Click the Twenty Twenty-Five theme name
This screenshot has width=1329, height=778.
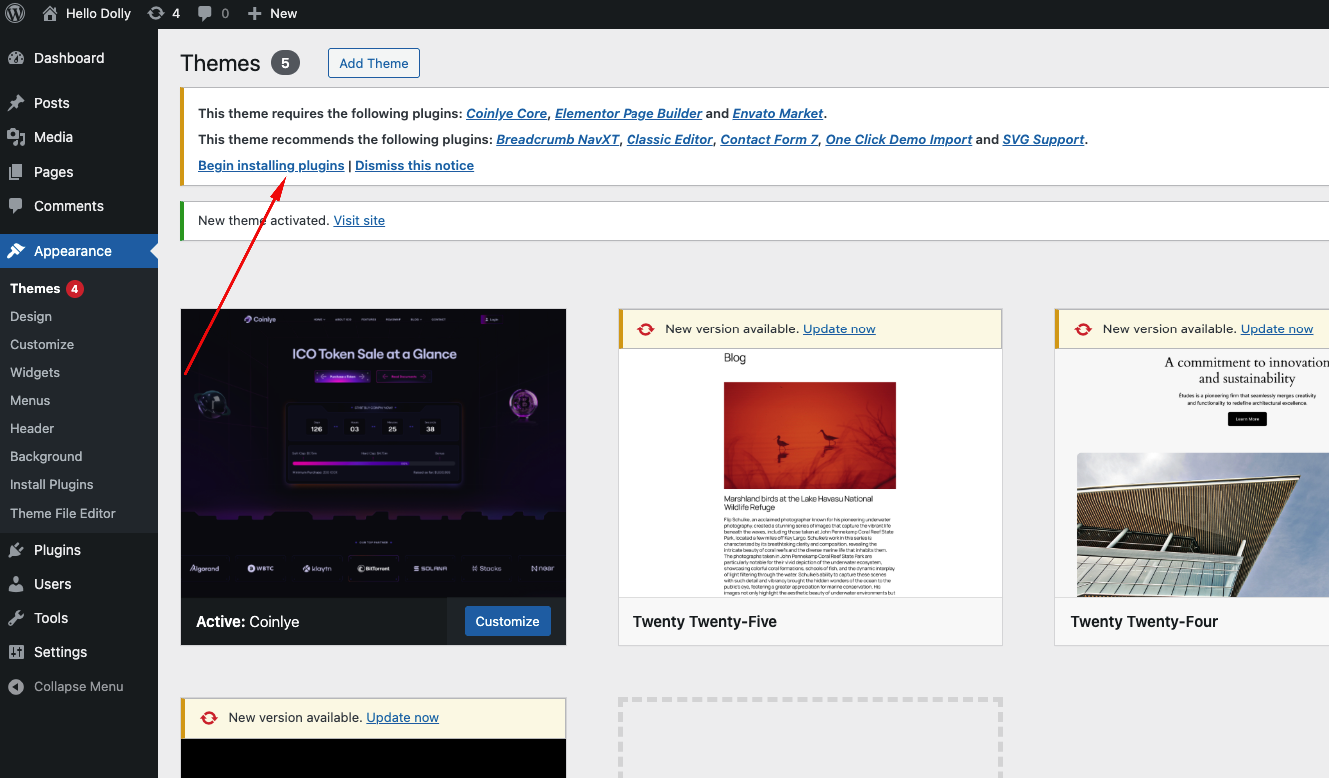(x=705, y=622)
